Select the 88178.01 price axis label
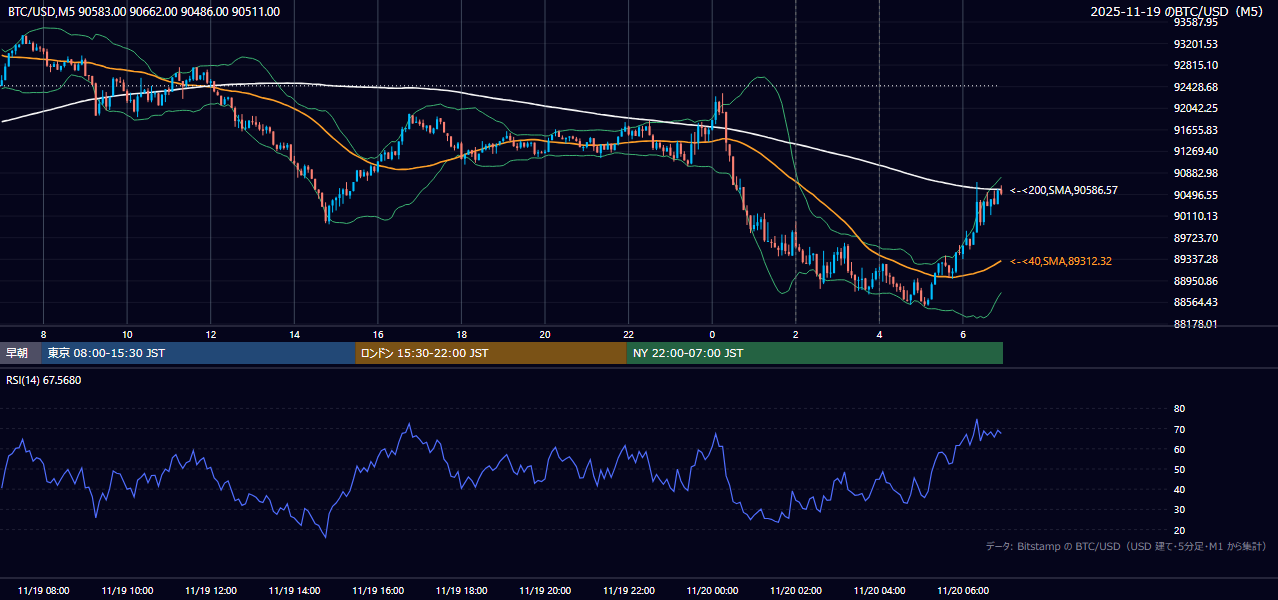 1196,324
